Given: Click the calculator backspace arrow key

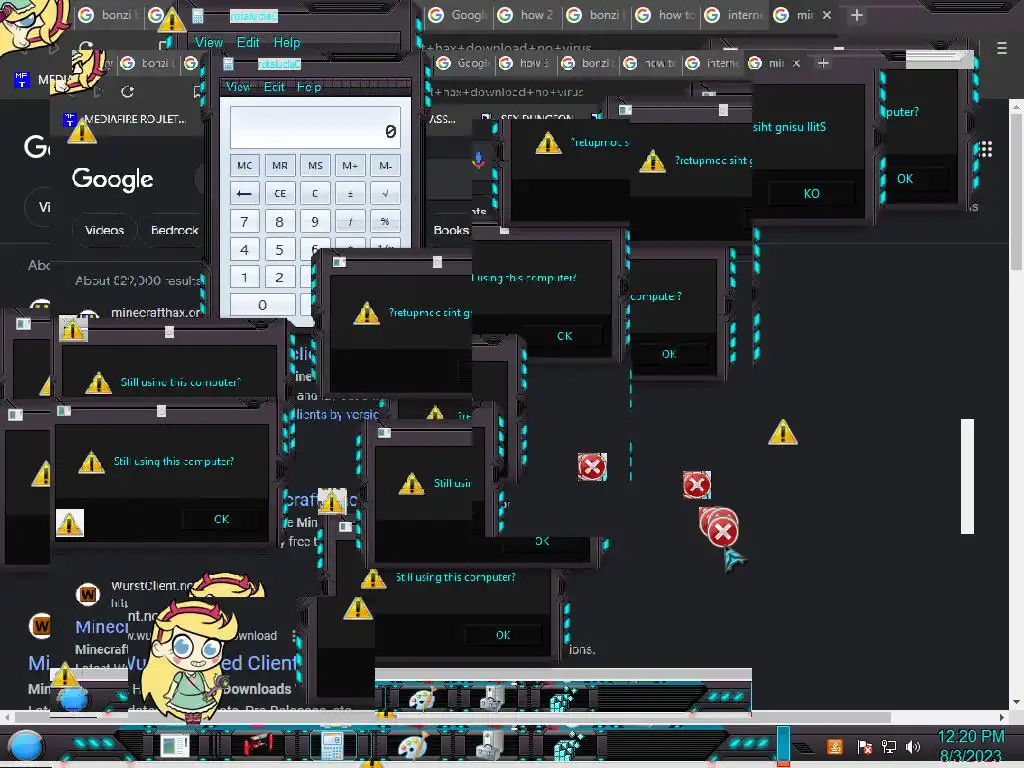Looking at the screenshot, I should [x=244, y=193].
